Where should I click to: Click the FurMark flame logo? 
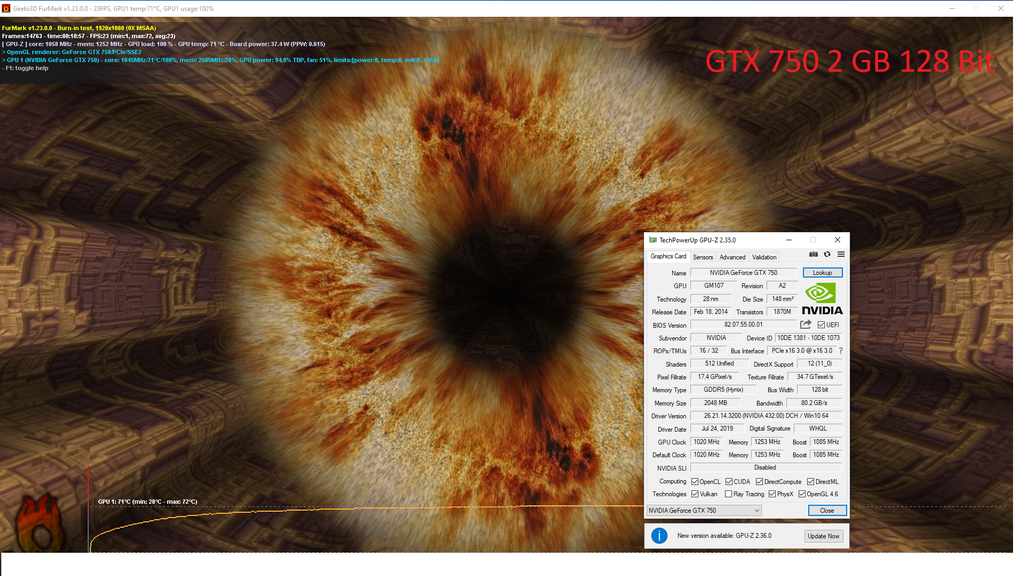pos(40,524)
